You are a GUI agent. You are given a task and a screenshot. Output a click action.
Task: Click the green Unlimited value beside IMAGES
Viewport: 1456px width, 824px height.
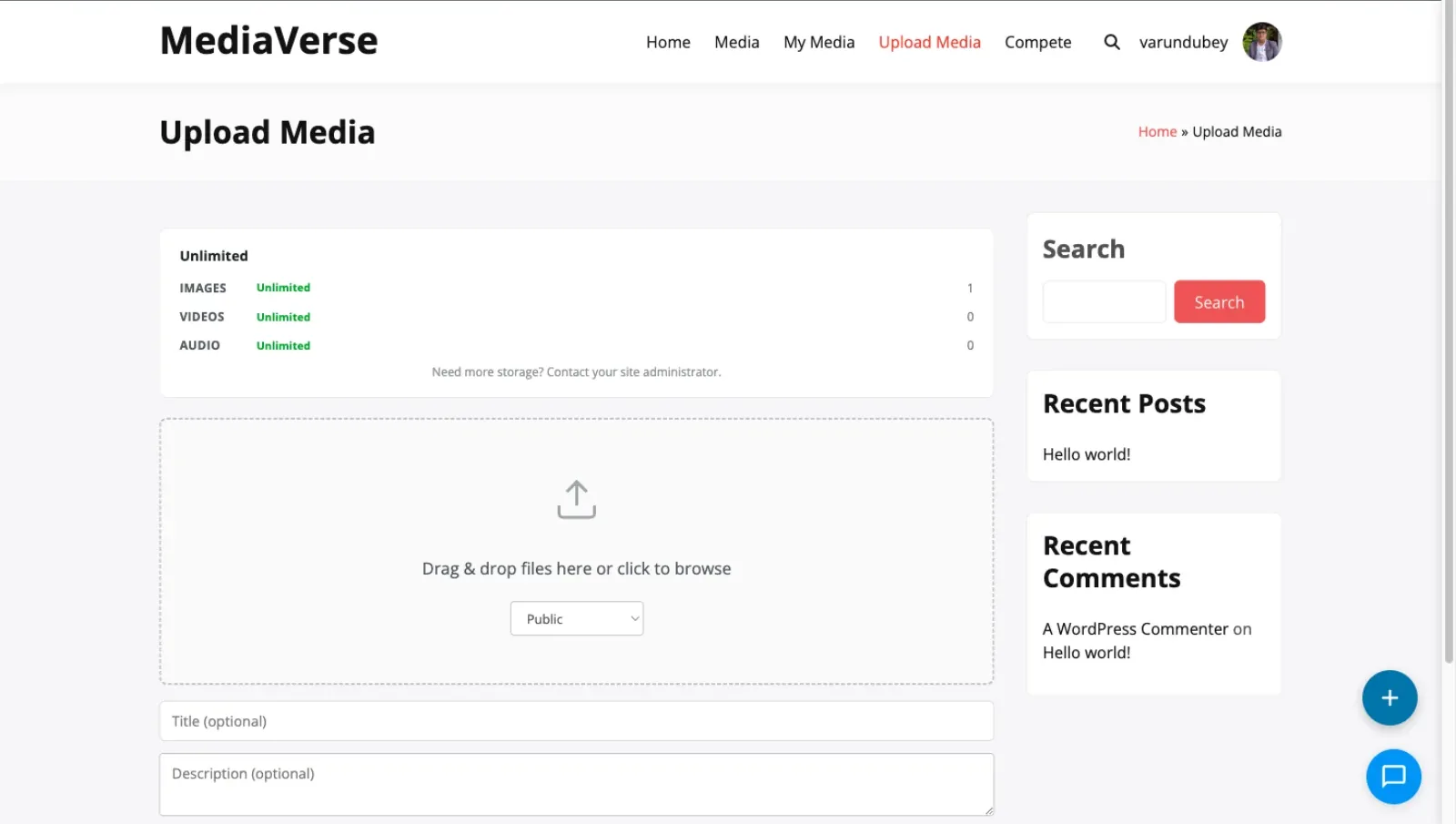tap(283, 288)
